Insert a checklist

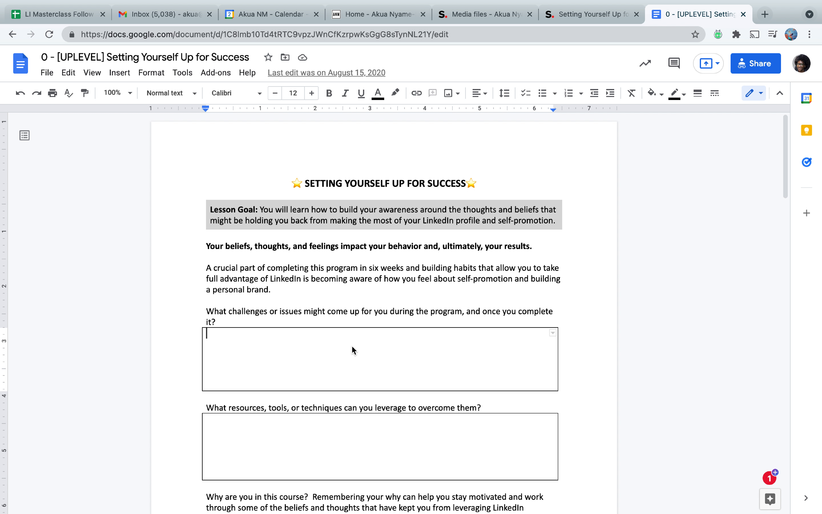[525, 93]
